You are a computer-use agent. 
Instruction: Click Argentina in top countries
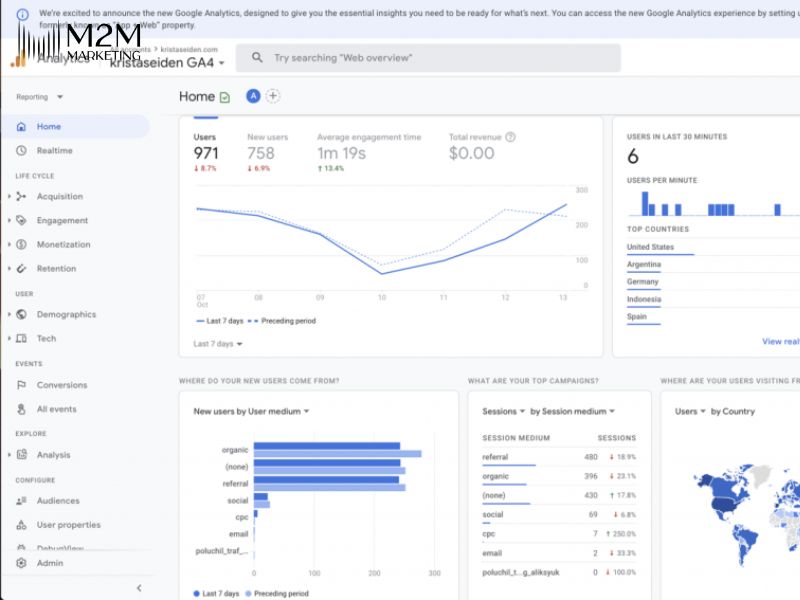click(643, 264)
